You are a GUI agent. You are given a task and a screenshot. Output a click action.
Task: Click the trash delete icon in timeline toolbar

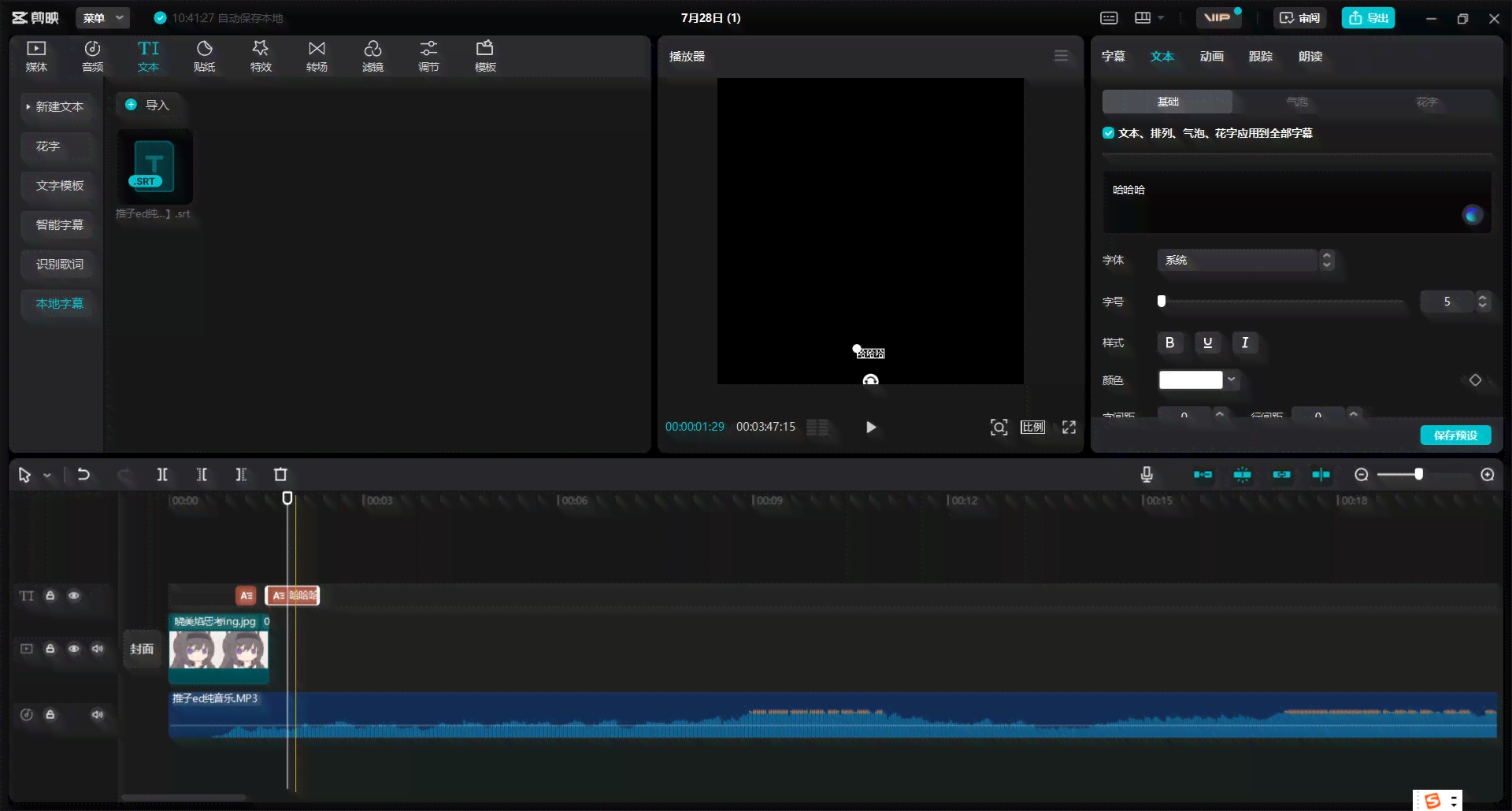coord(280,474)
